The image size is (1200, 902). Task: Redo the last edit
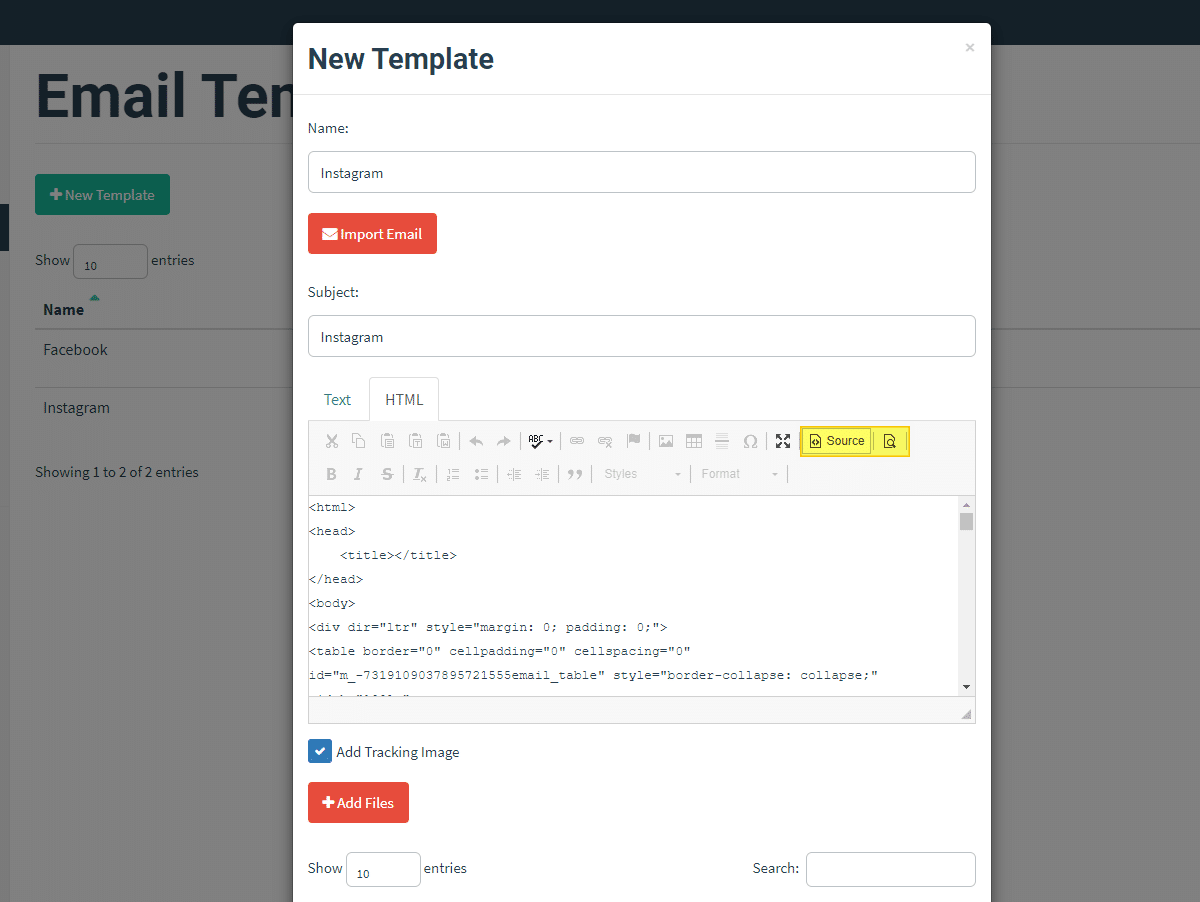tap(504, 441)
